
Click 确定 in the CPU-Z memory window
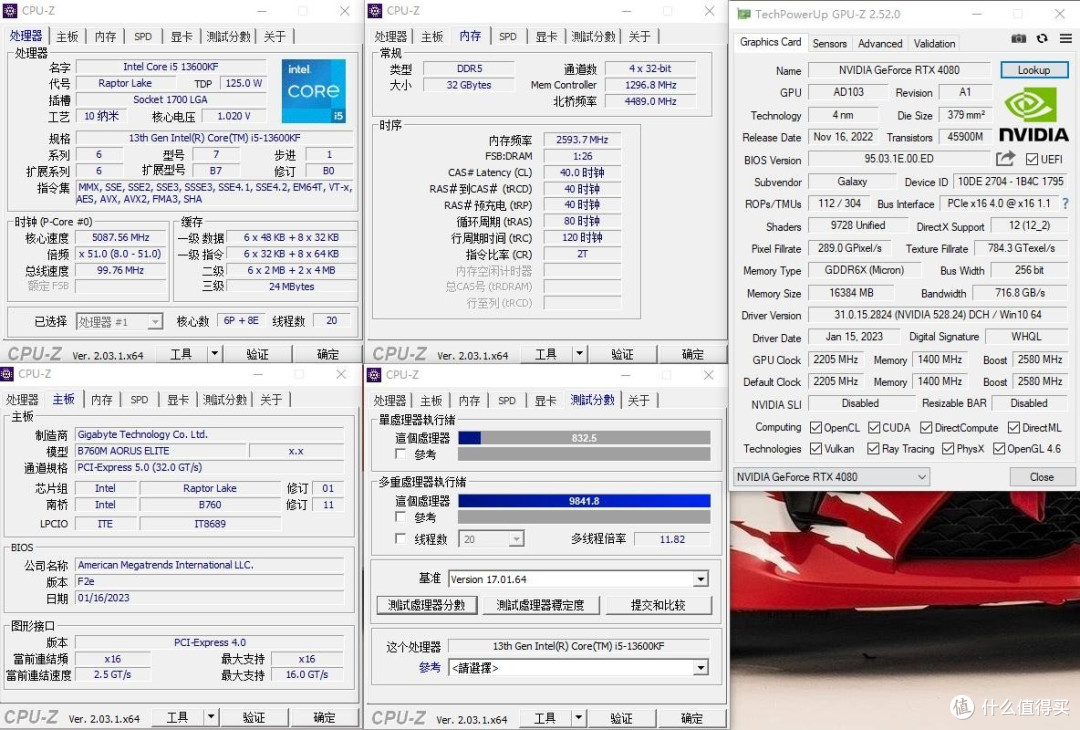[x=692, y=354]
